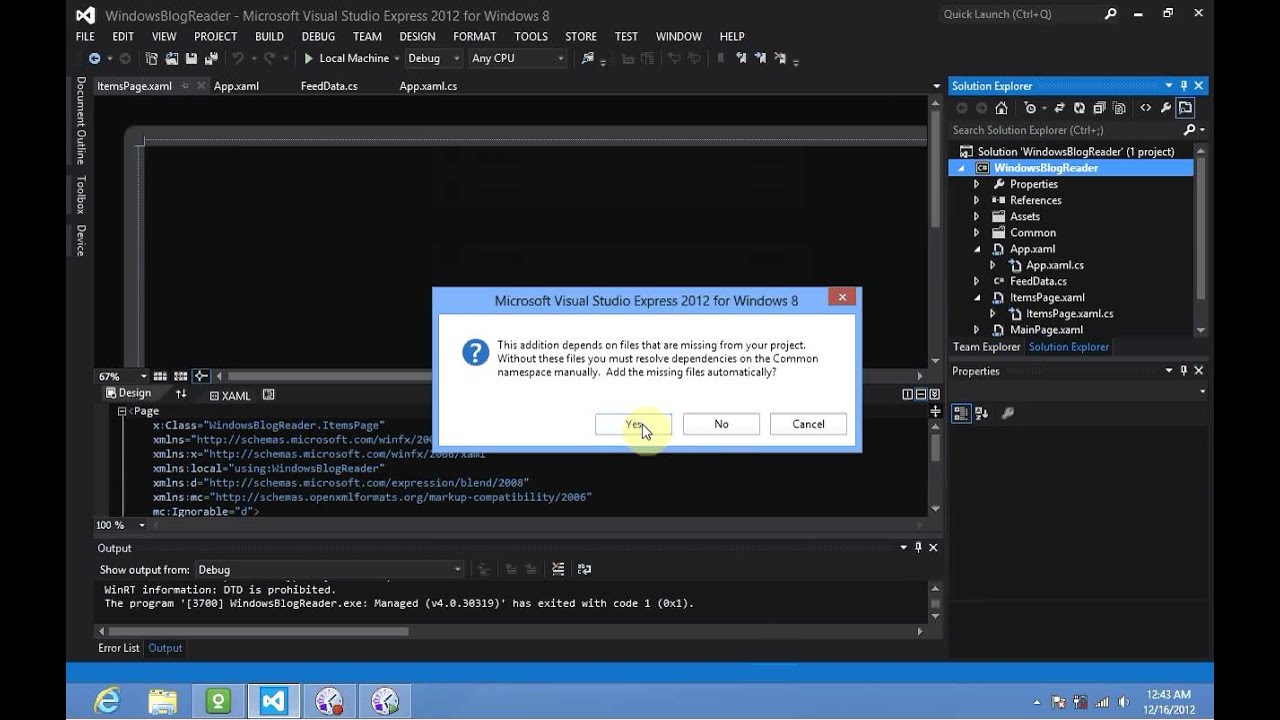This screenshot has height=720, width=1280.
Task: Switch to App.xaml.cs tab
Action: click(428, 86)
